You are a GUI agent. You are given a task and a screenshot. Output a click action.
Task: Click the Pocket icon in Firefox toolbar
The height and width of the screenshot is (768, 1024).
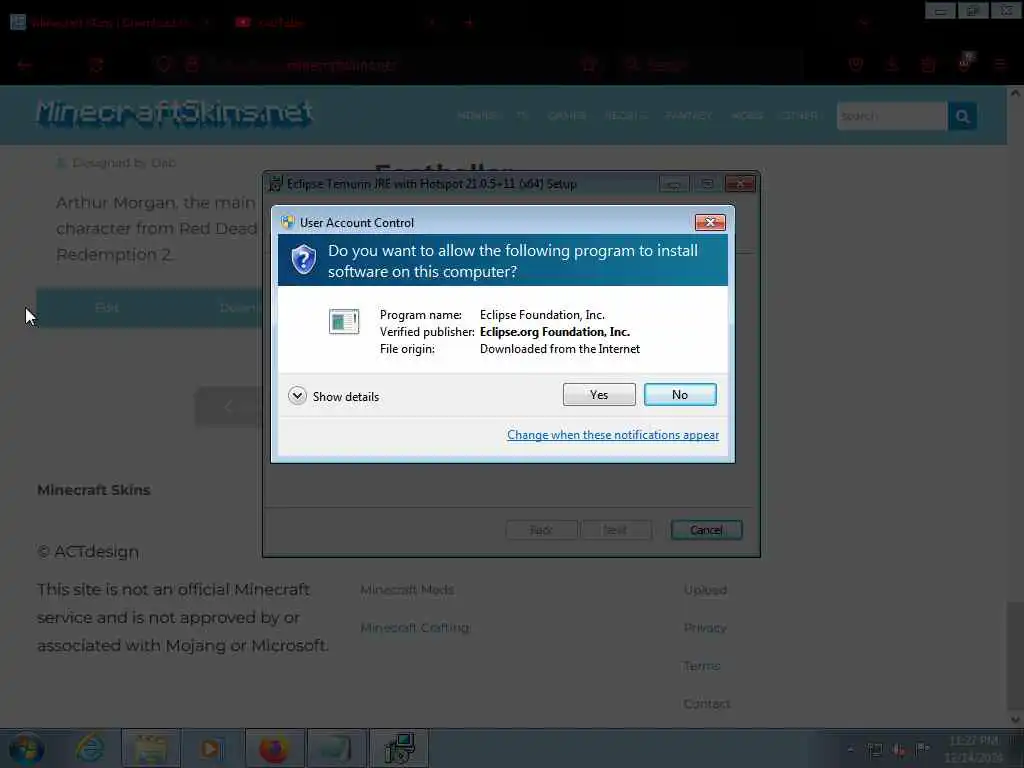point(856,65)
